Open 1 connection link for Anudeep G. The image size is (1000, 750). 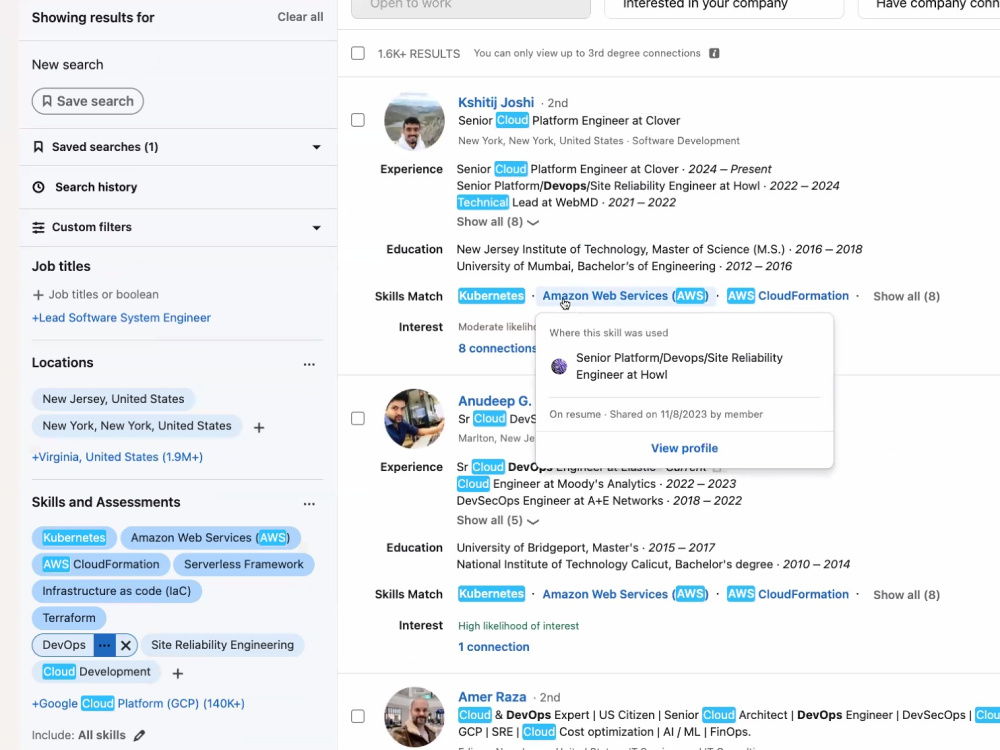tap(494, 647)
